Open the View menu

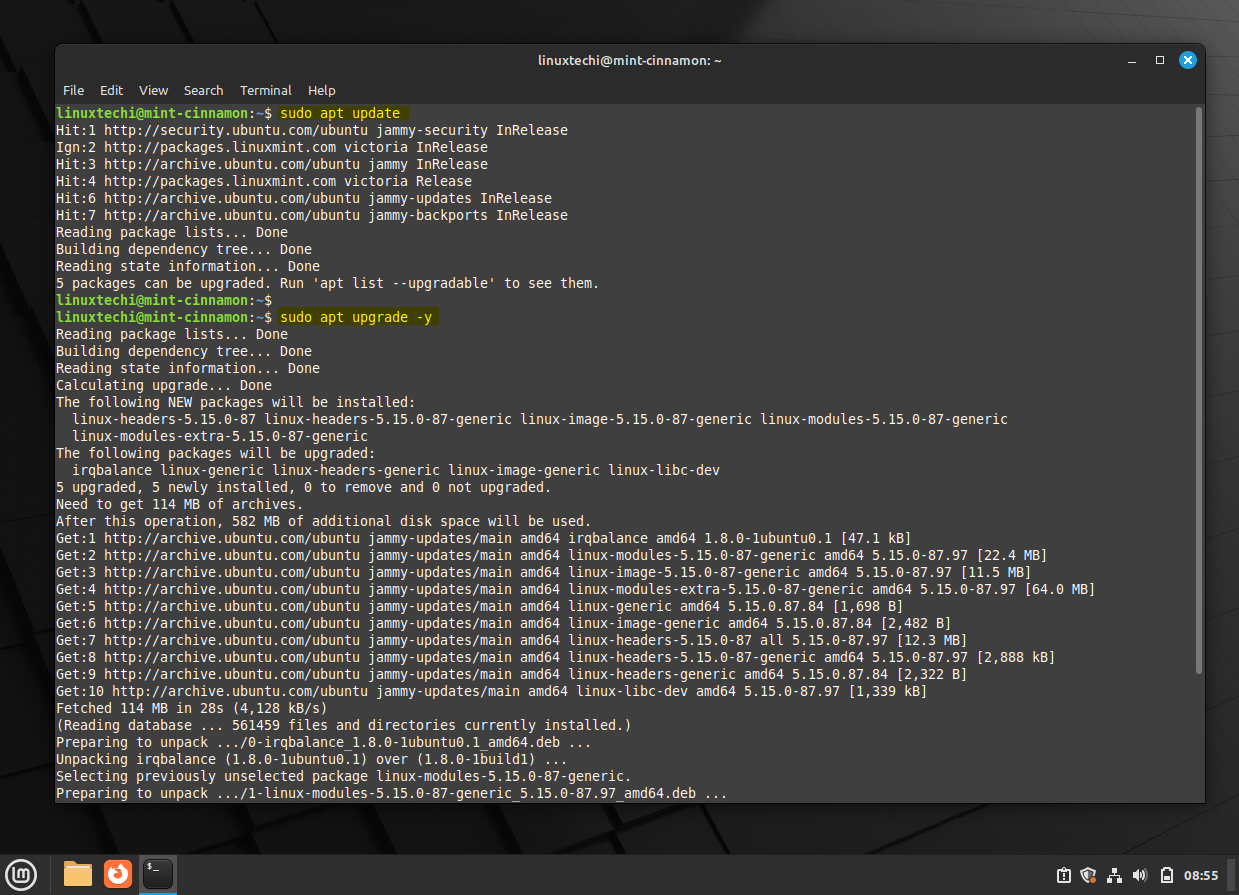(x=153, y=90)
